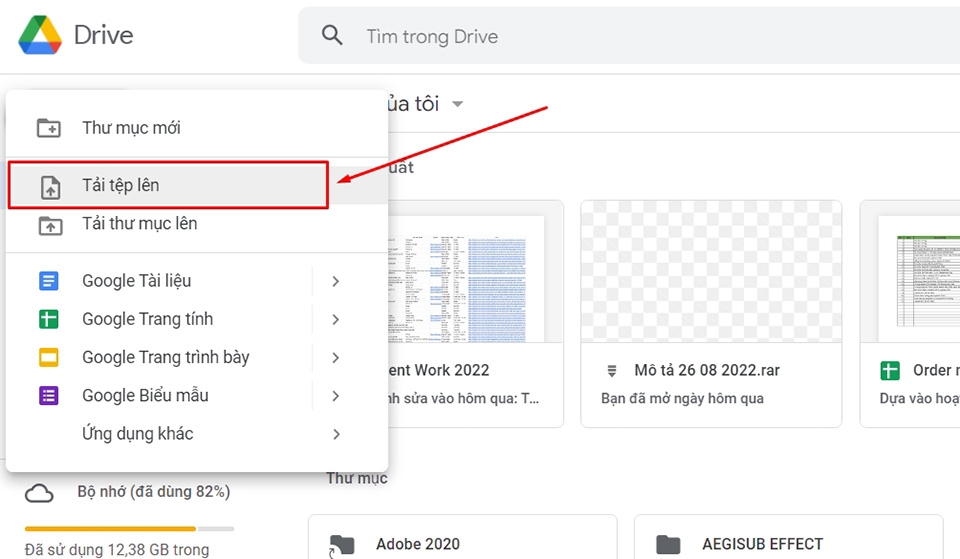Click the "Drive" title text
This screenshot has height=559, width=960.
103,36
